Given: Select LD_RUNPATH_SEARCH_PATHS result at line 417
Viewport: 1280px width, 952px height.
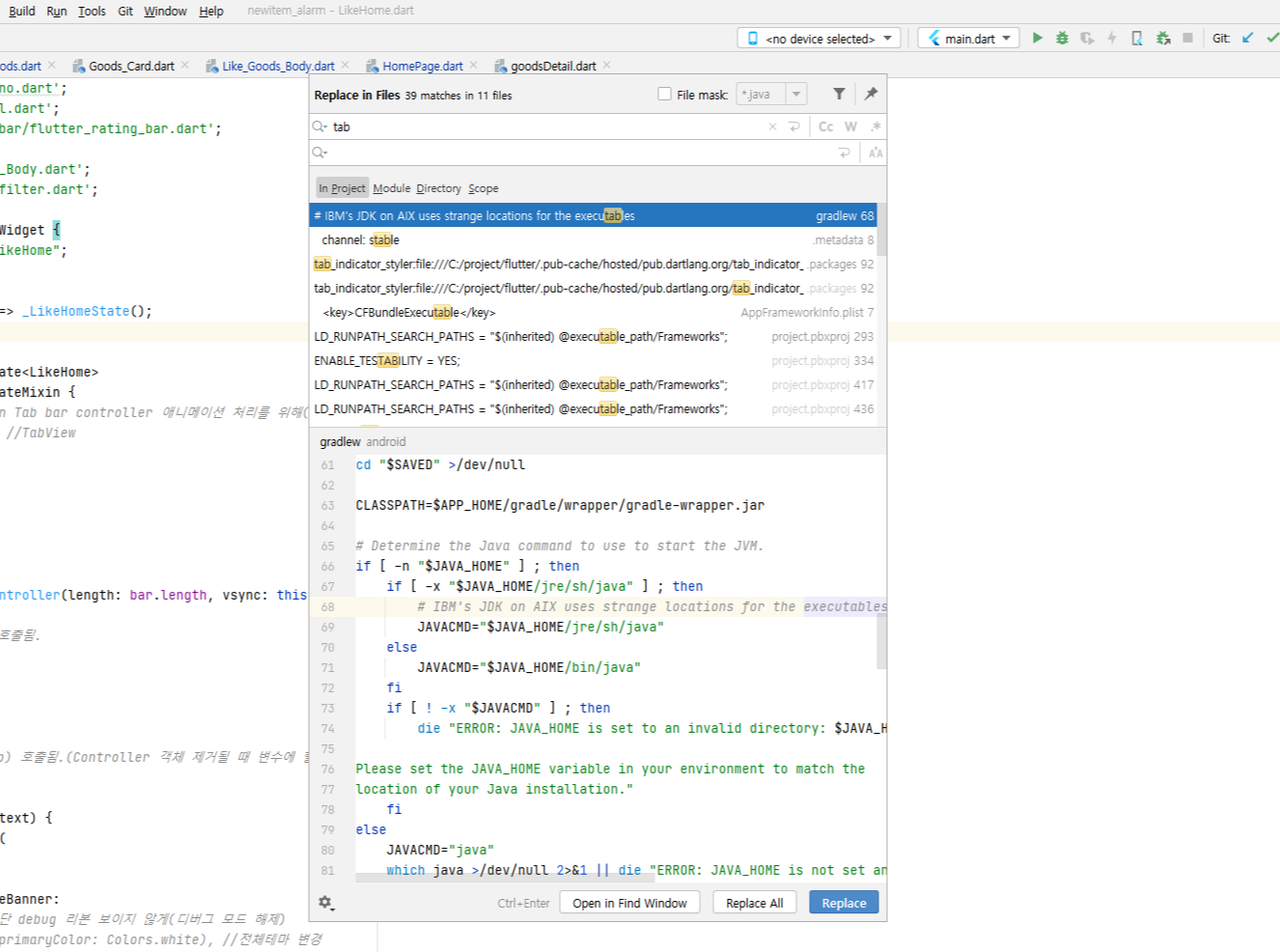Looking at the screenshot, I should pyautogui.click(x=593, y=384).
